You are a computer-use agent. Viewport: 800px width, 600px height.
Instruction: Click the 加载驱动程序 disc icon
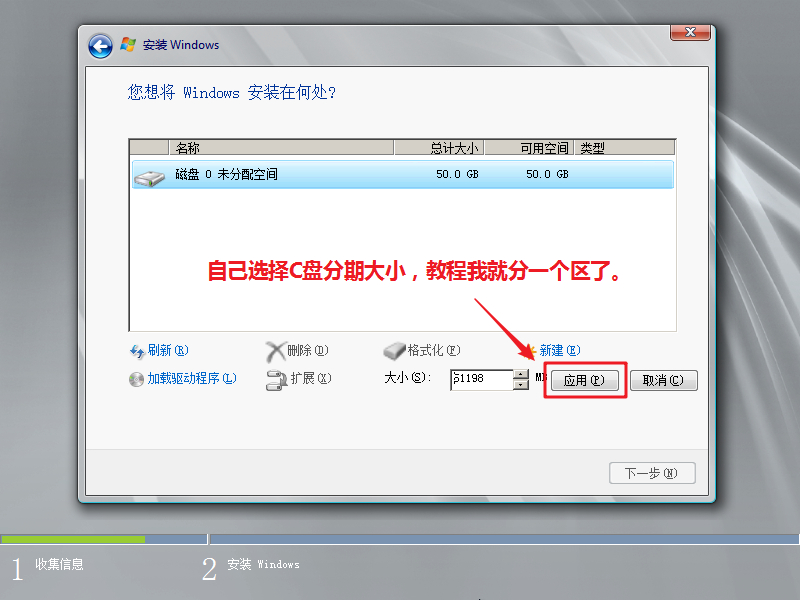(137, 379)
